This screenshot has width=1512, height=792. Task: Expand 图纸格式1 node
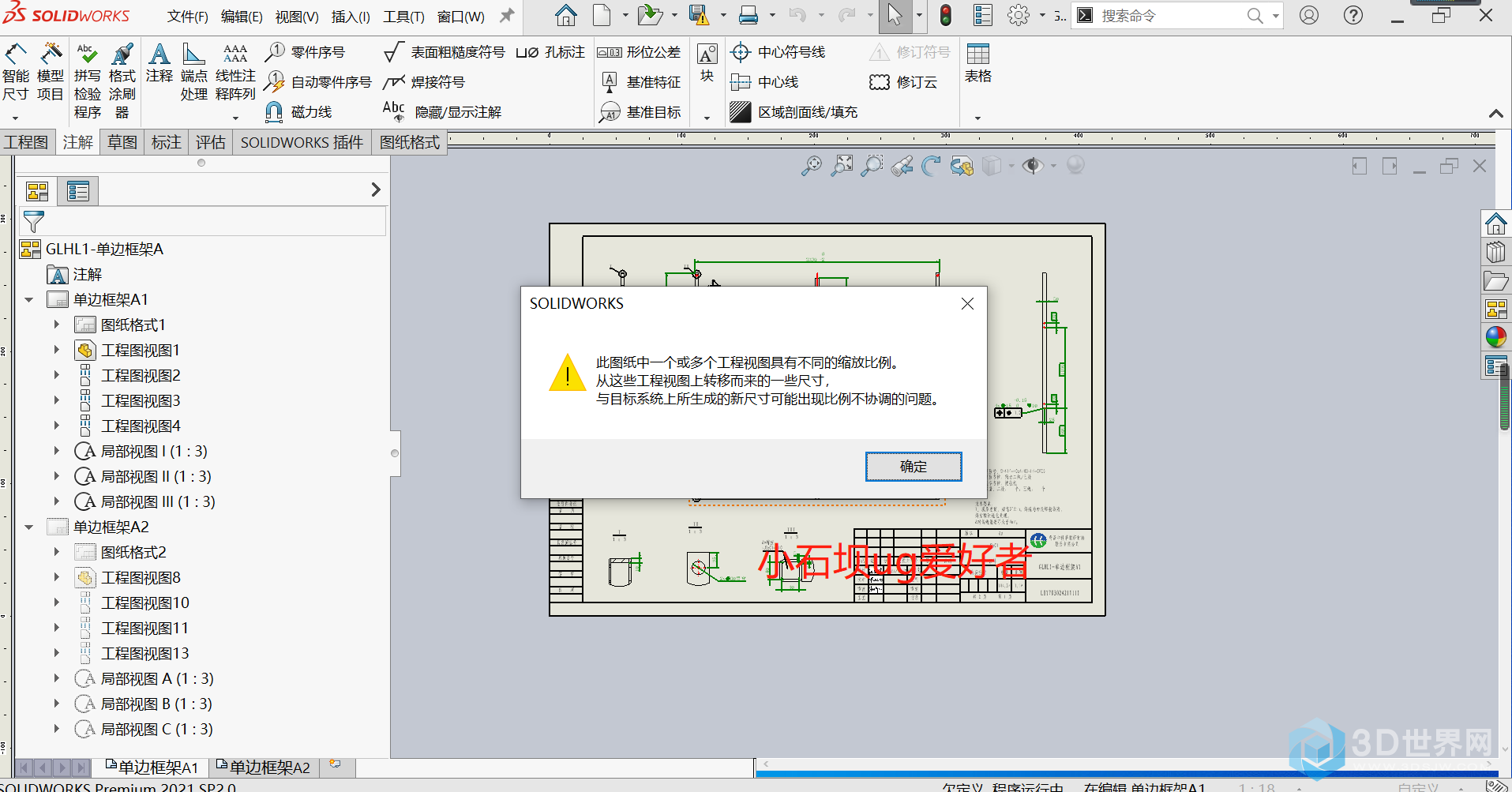coord(57,325)
